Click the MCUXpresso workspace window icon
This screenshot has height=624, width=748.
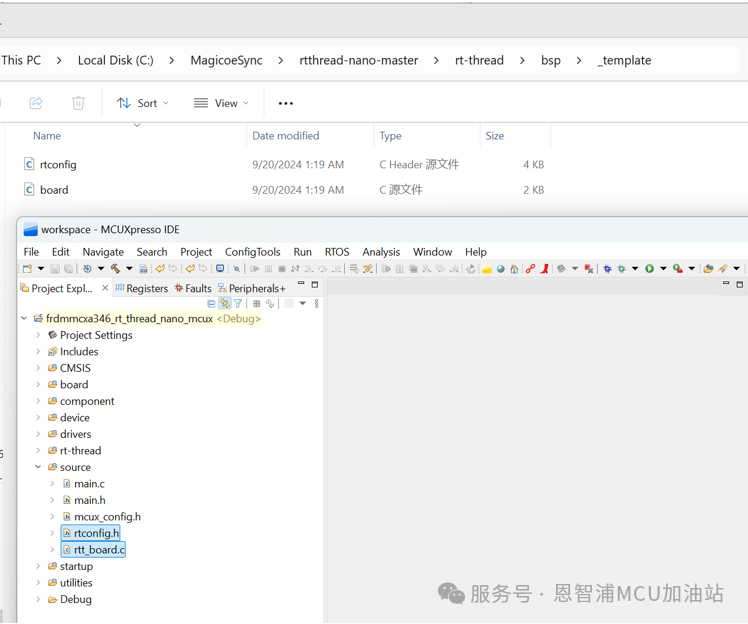point(30,230)
